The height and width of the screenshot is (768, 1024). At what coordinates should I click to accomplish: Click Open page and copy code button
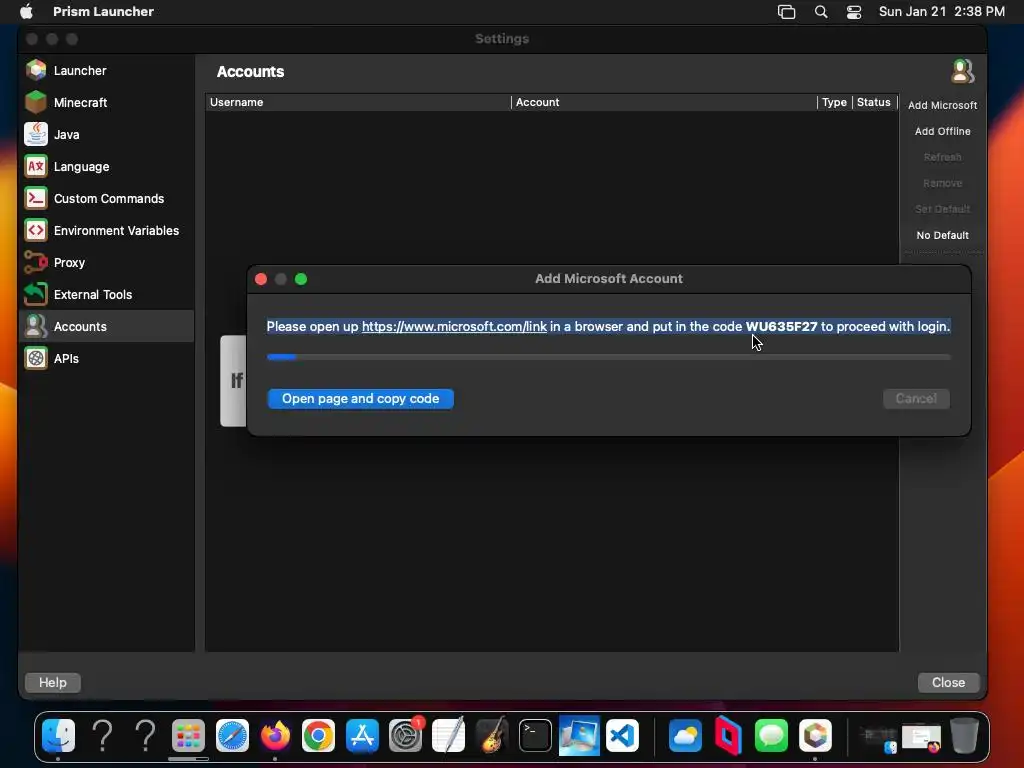pyautogui.click(x=360, y=398)
